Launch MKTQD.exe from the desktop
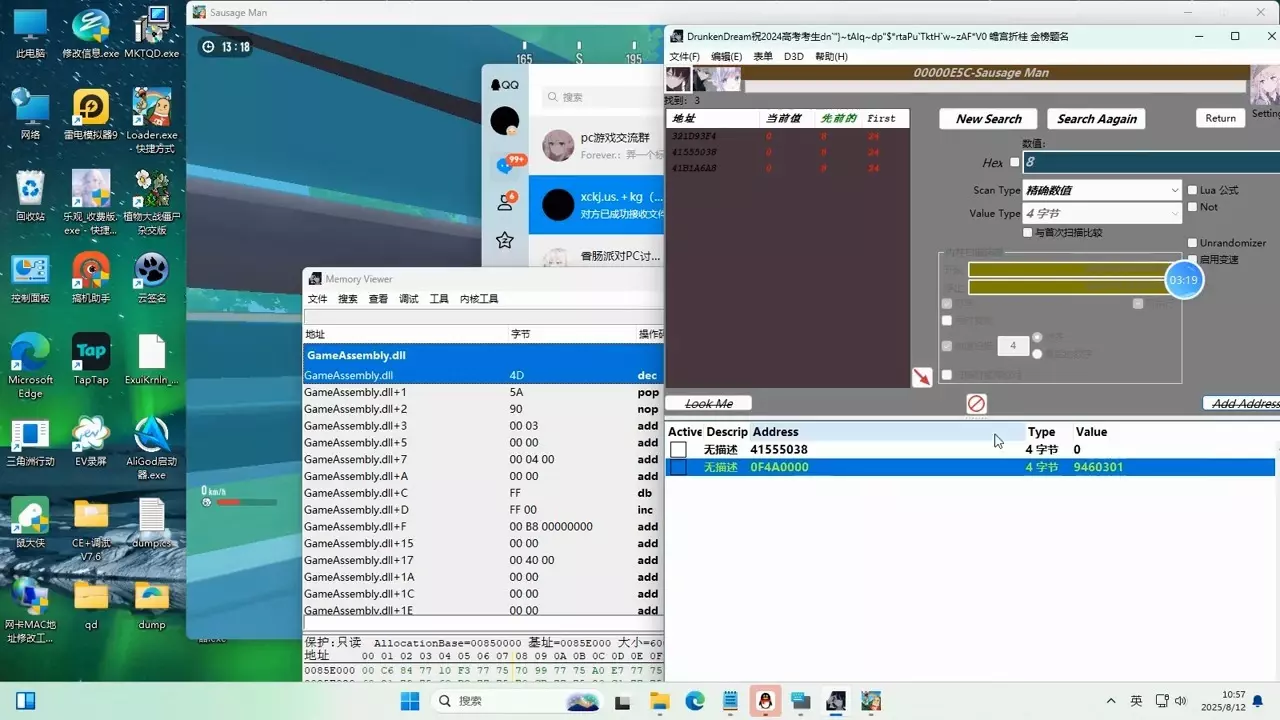 click(x=152, y=34)
